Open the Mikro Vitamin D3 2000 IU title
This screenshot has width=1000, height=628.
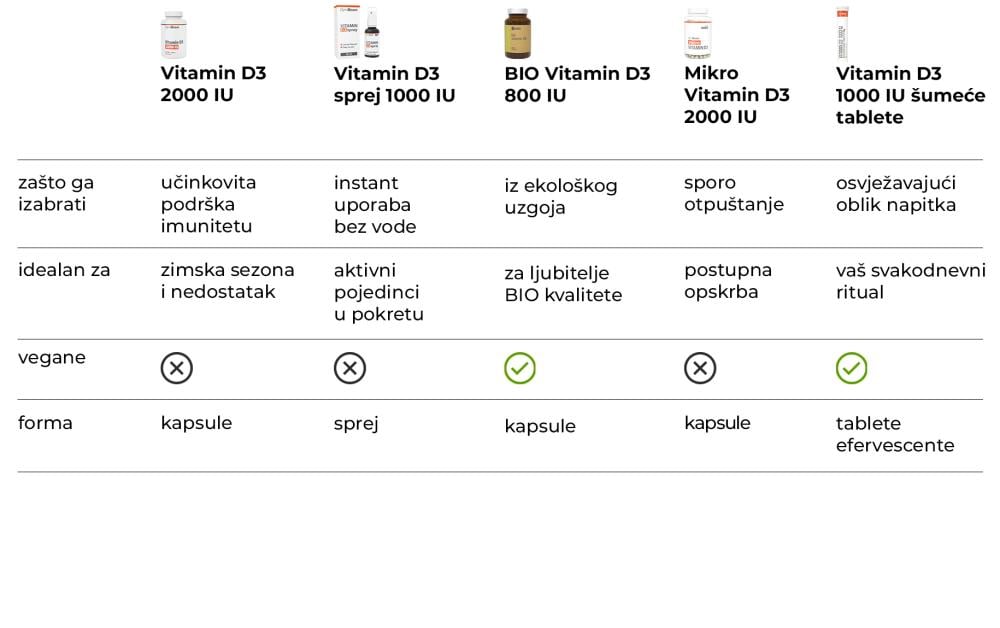tap(737, 95)
